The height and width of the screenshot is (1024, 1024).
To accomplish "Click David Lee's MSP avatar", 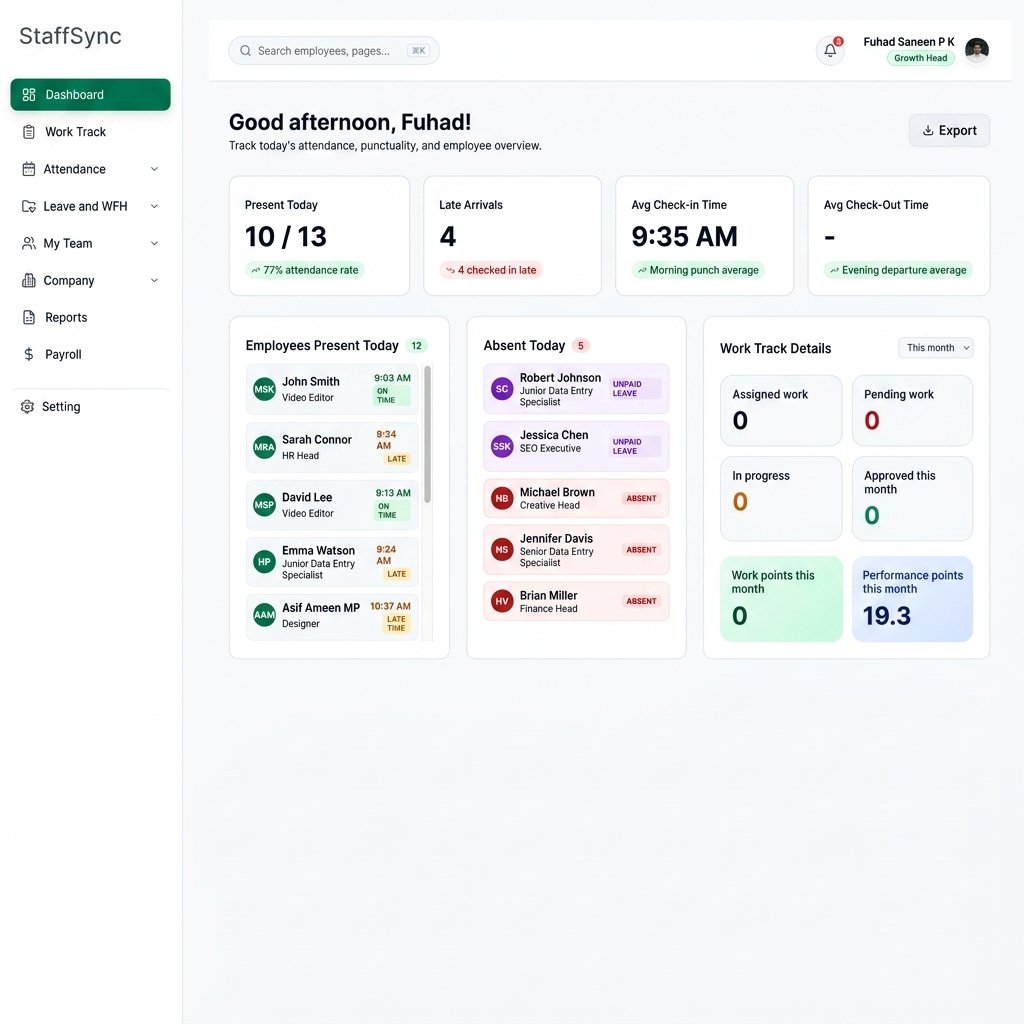I will [264, 505].
